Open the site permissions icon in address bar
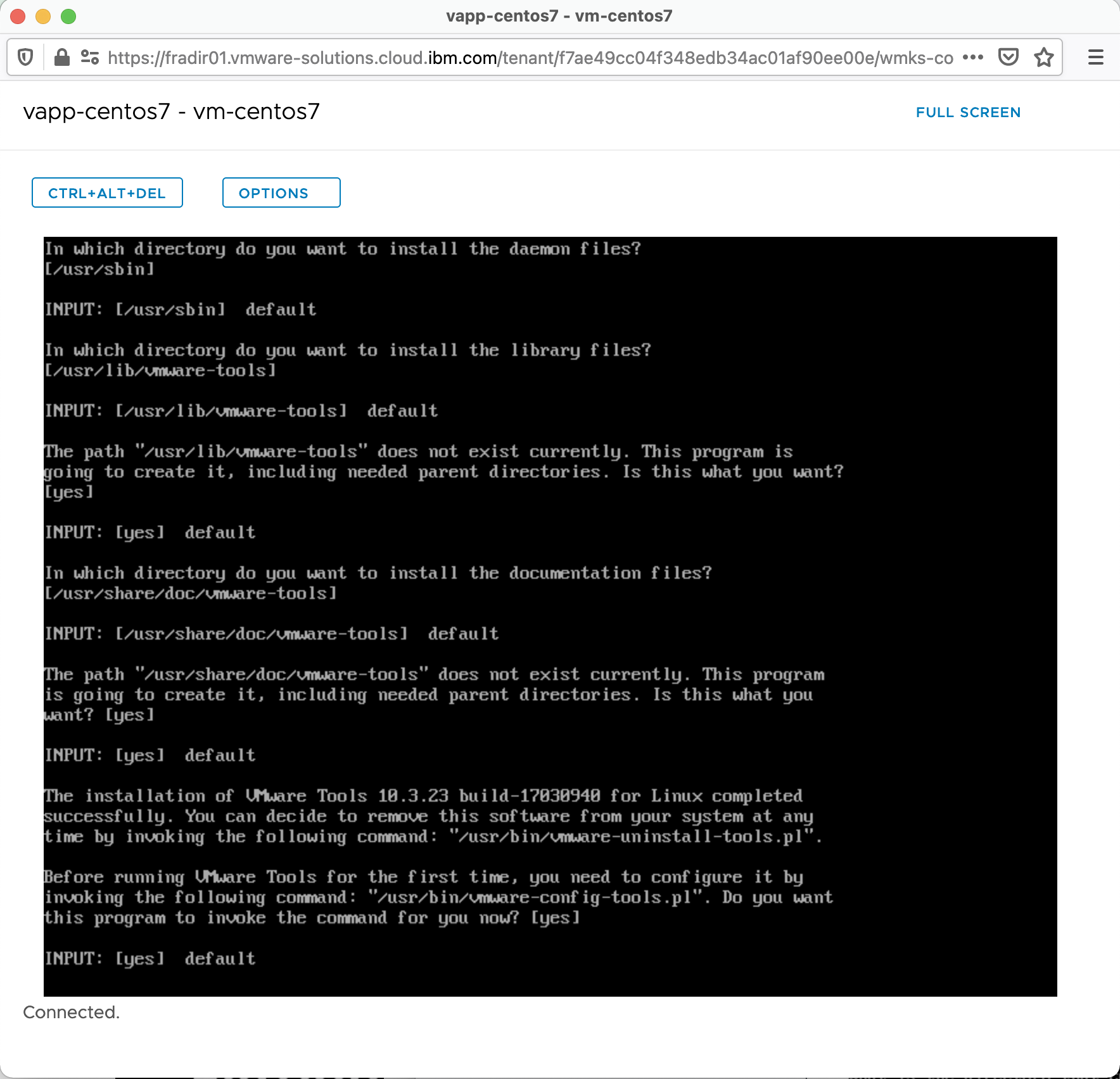 click(90, 58)
